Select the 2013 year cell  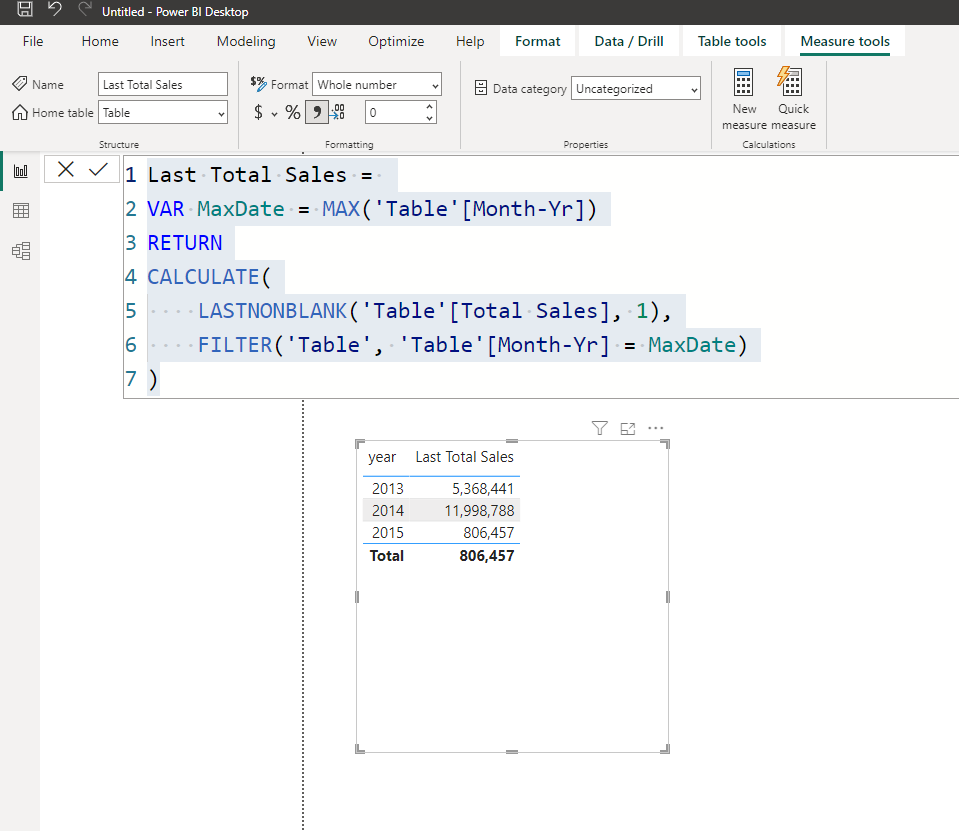coord(388,489)
